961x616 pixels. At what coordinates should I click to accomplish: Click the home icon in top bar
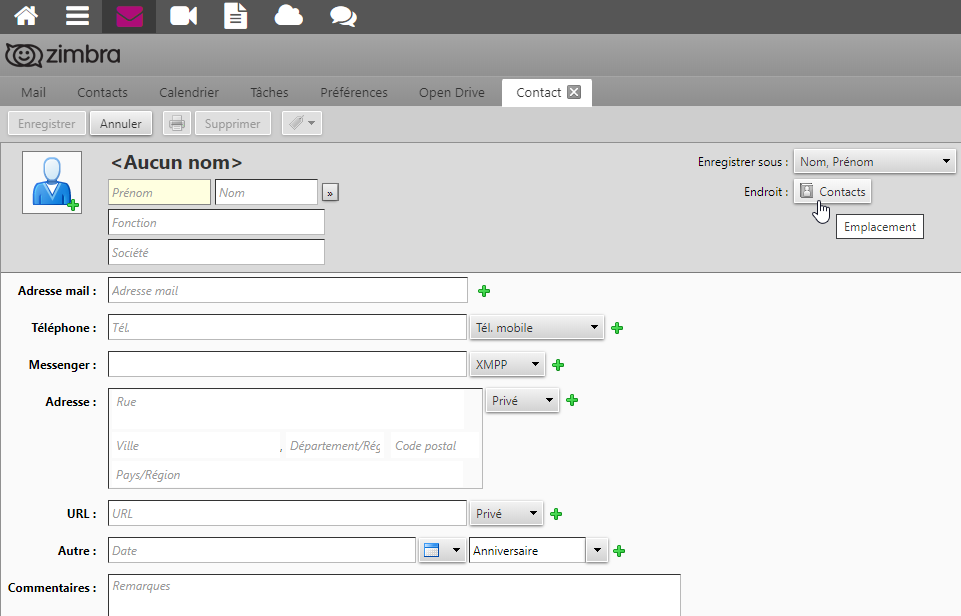pos(26,16)
